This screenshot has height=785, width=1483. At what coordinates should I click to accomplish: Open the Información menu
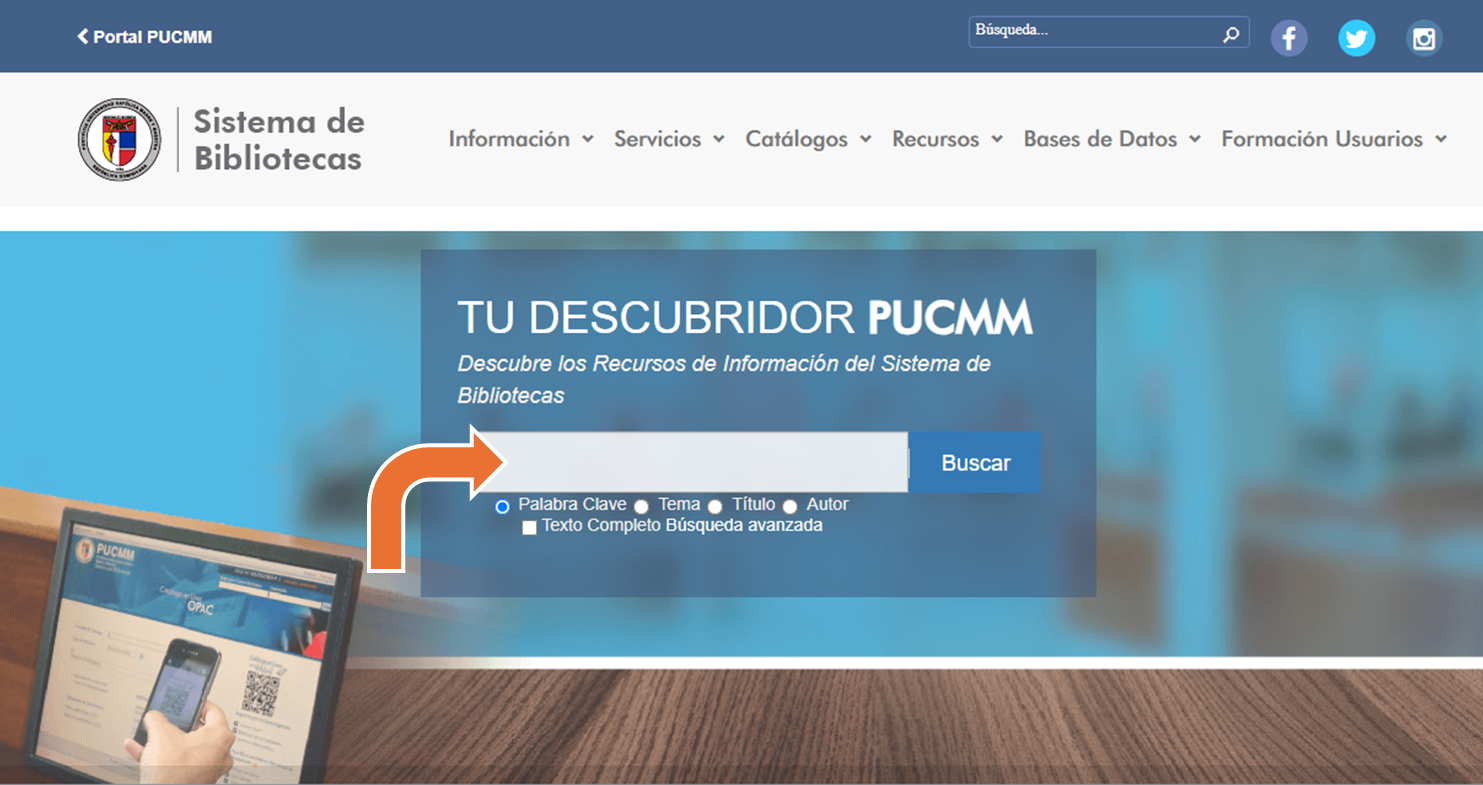point(509,139)
